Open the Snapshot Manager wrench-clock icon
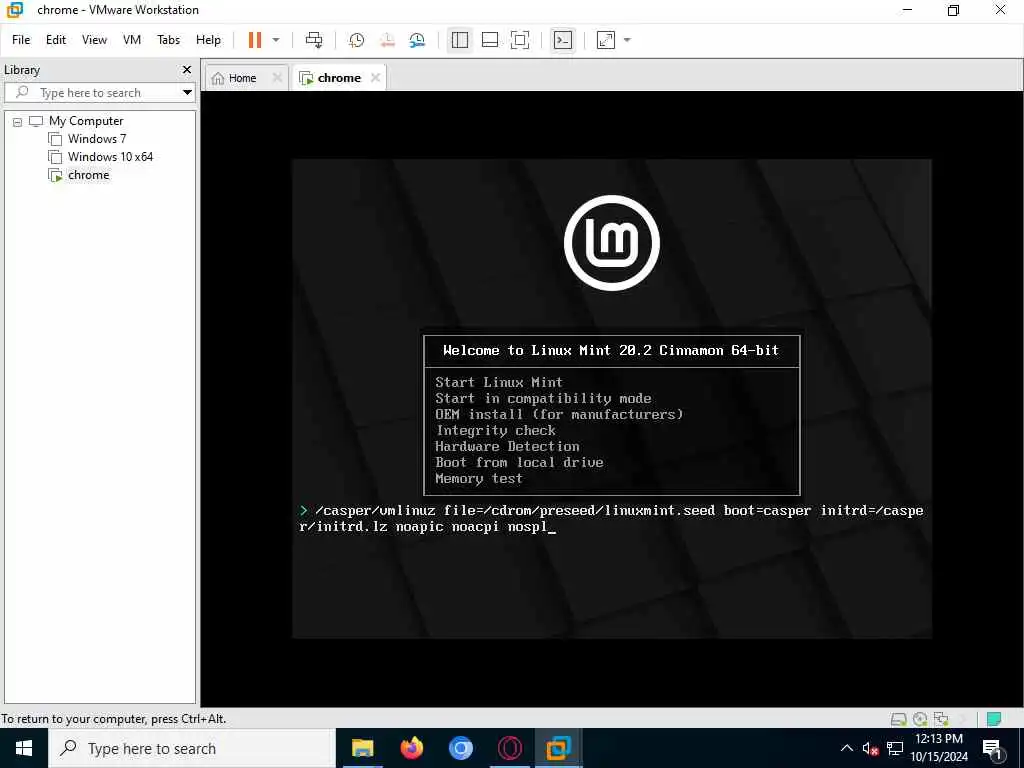The image size is (1024, 768). tap(417, 40)
